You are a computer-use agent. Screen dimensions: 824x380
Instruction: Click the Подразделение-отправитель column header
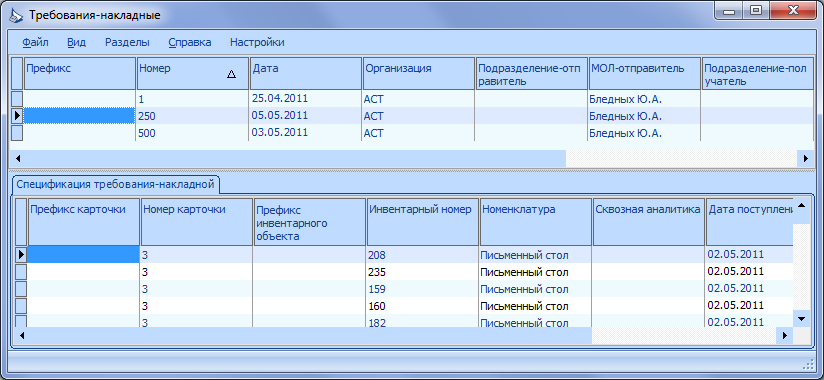pos(532,73)
